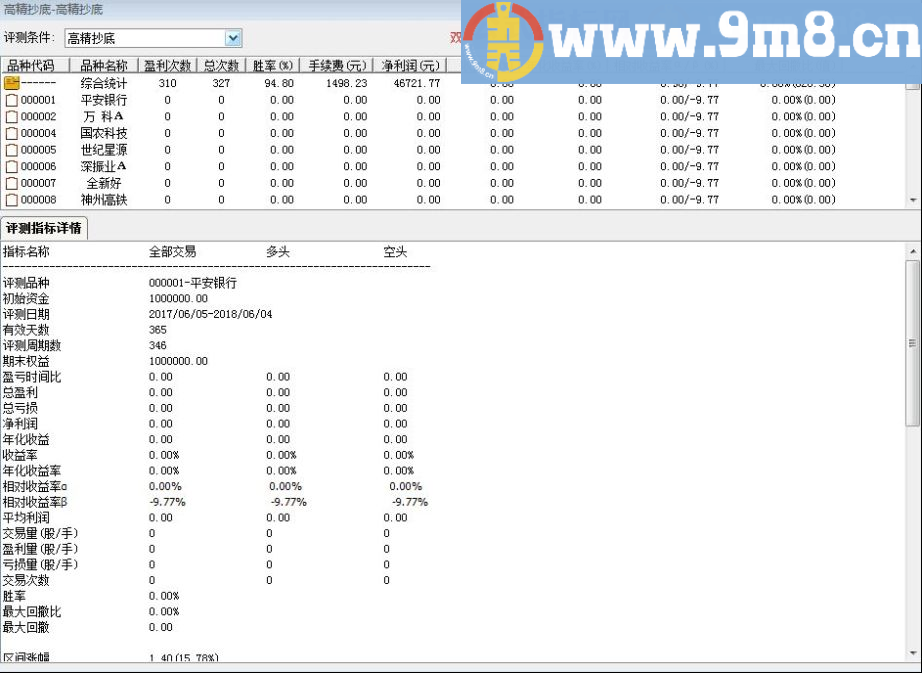This screenshot has width=922, height=673.
Task: Select stock name 全新好 in list
Action: click(103, 183)
